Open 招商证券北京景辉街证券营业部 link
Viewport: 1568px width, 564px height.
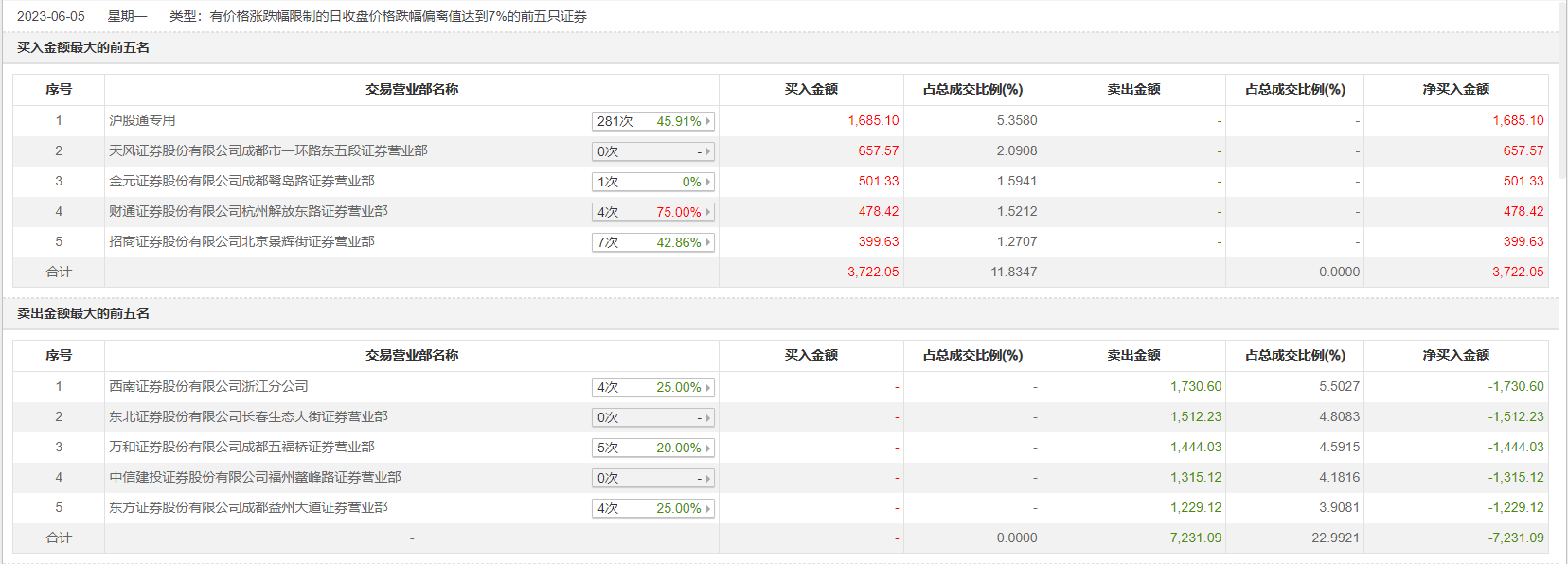(241, 241)
